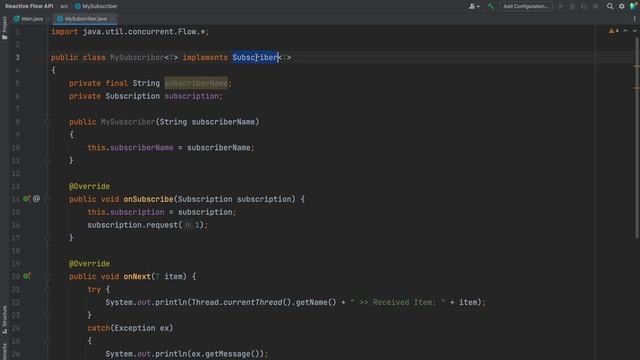640x360 pixels.
Task: Click the import java.util.concurrent.Flow statement
Action: tap(130, 32)
